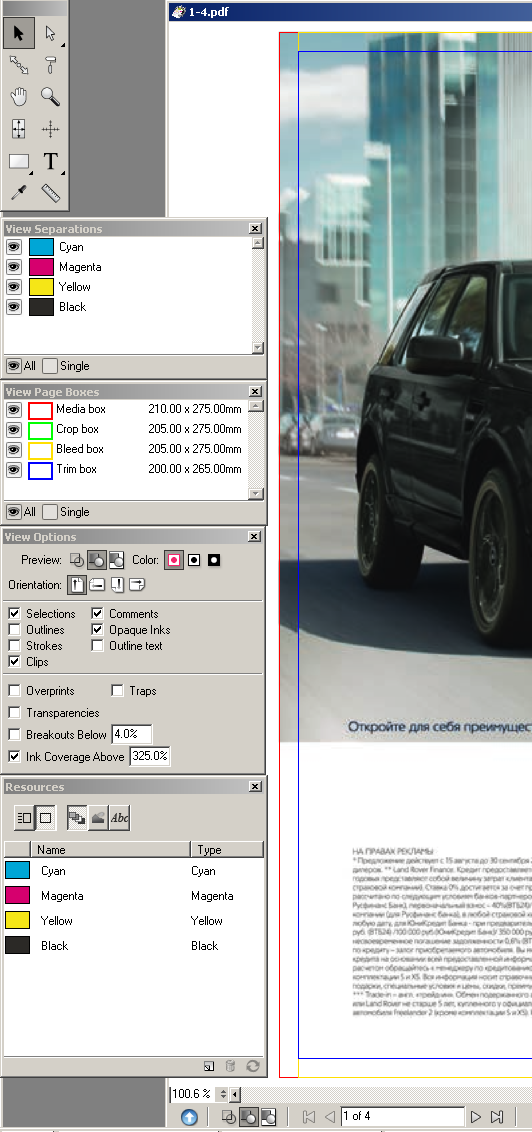
Task: Set orientation upside down in View Options
Action: 118,585
